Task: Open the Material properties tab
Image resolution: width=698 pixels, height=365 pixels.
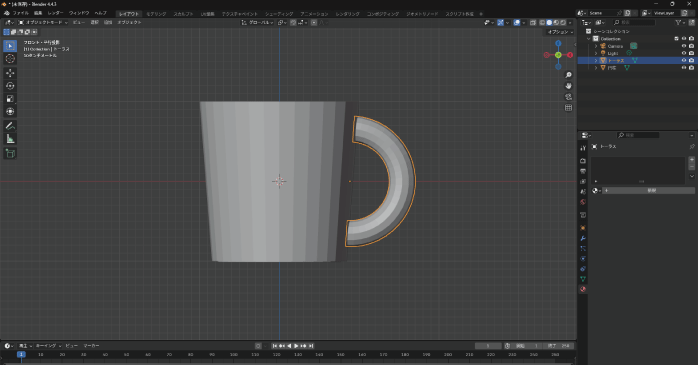Action: [583, 289]
